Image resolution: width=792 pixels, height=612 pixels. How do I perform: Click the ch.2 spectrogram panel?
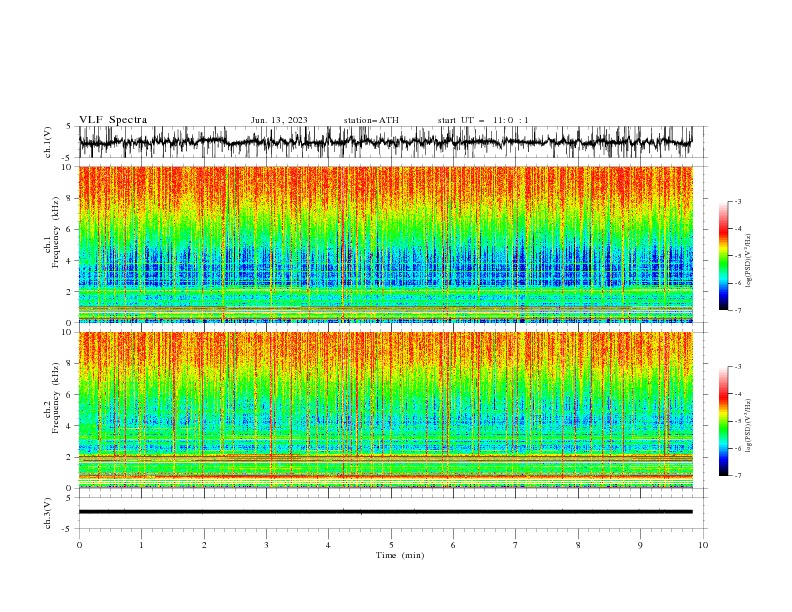tap(385, 410)
